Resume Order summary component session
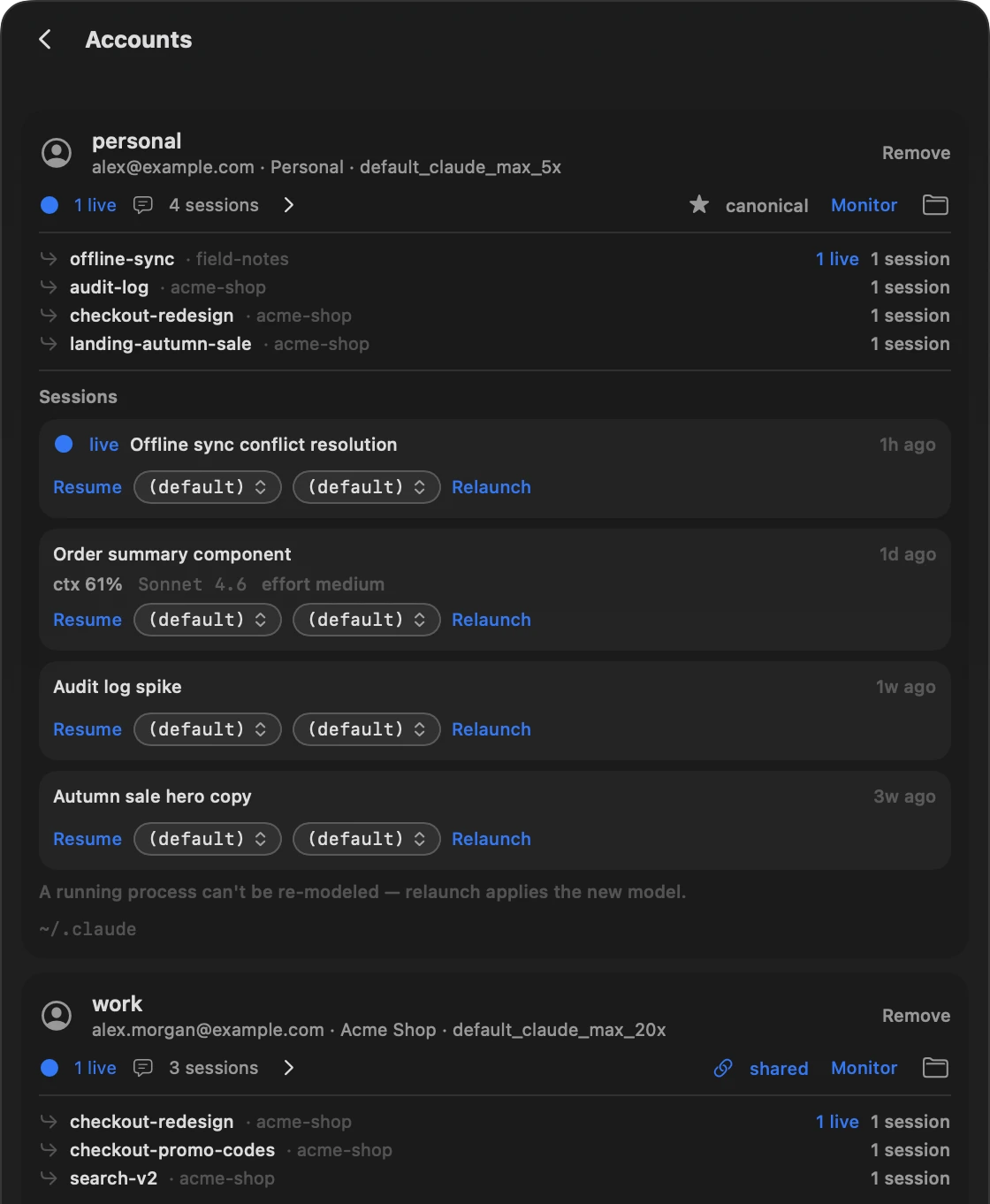990x1204 pixels. pyautogui.click(x=88, y=620)
